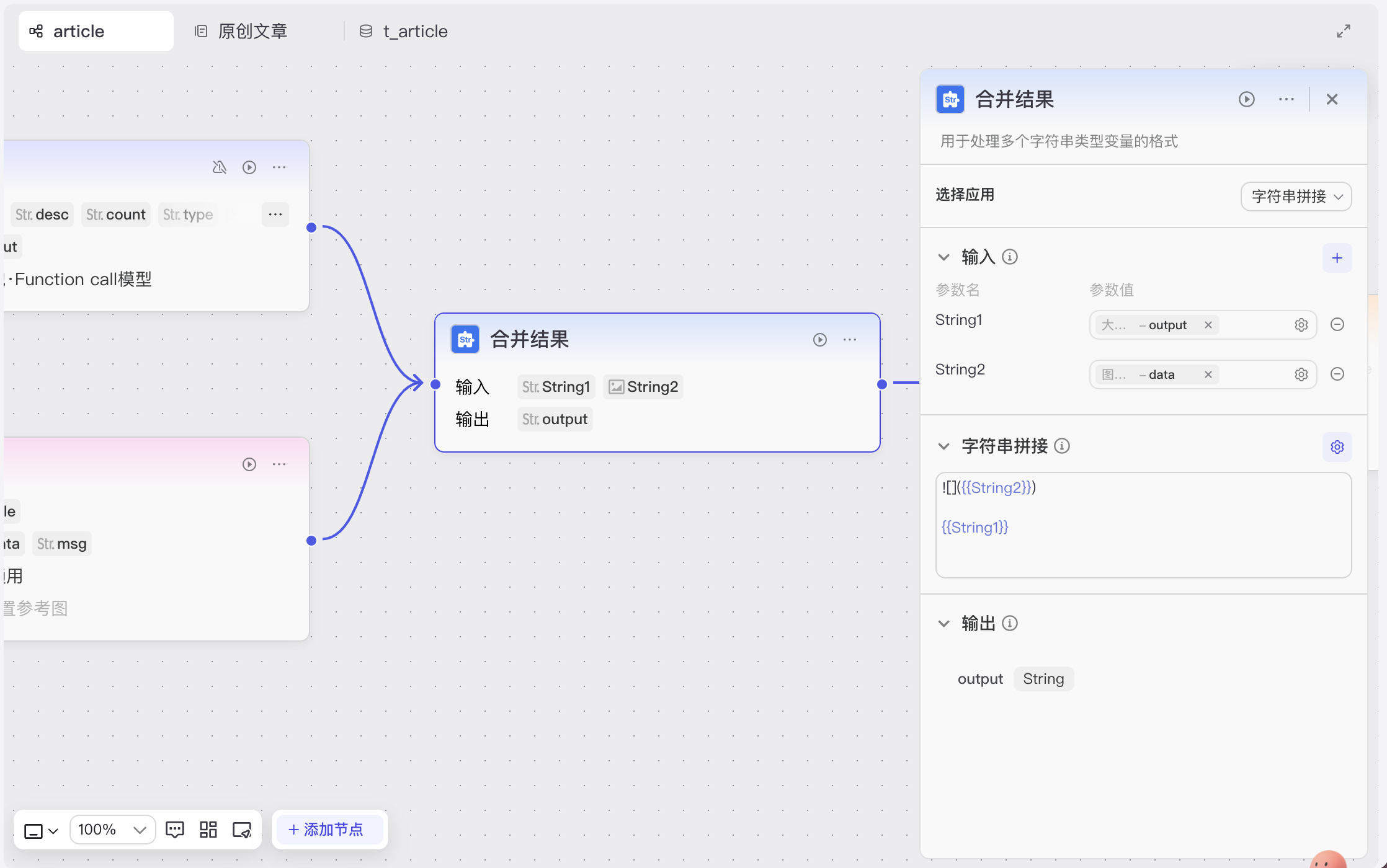
Task: Click the auto-layout grid icon in bottom toolbar
Action: coord(208,830)
